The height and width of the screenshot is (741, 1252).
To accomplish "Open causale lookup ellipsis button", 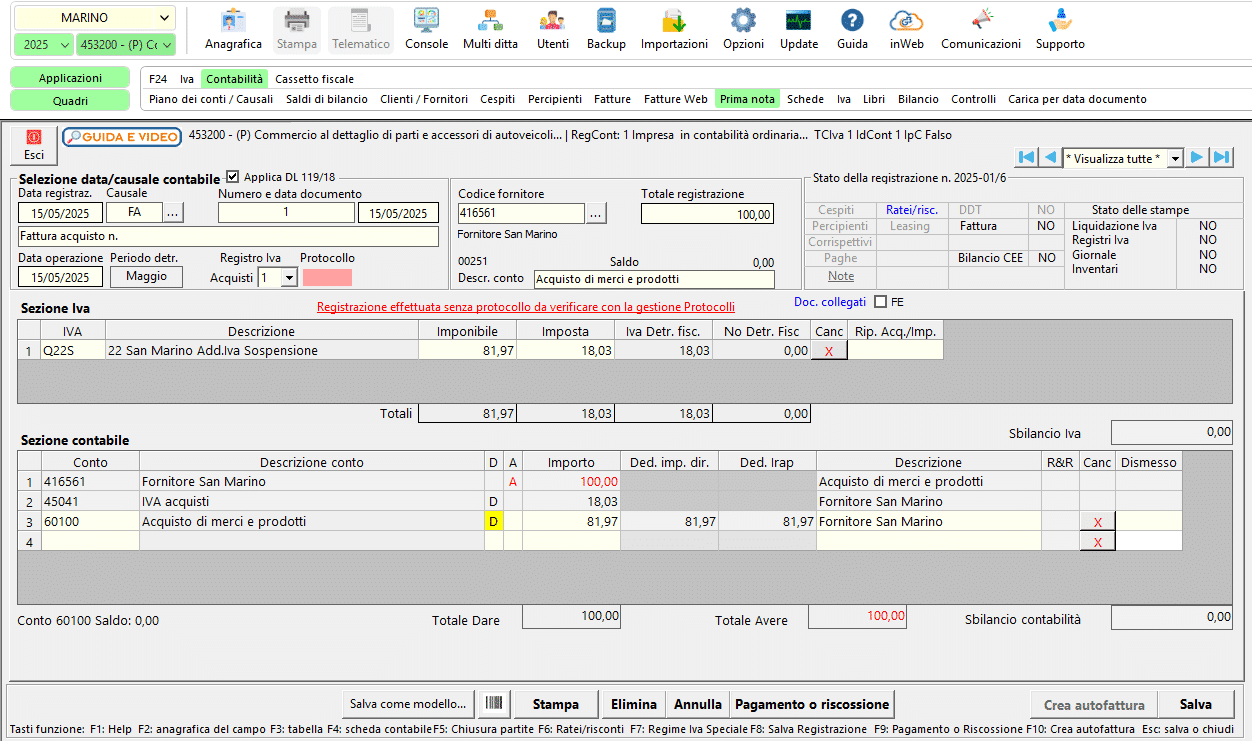I will point(174,212).
